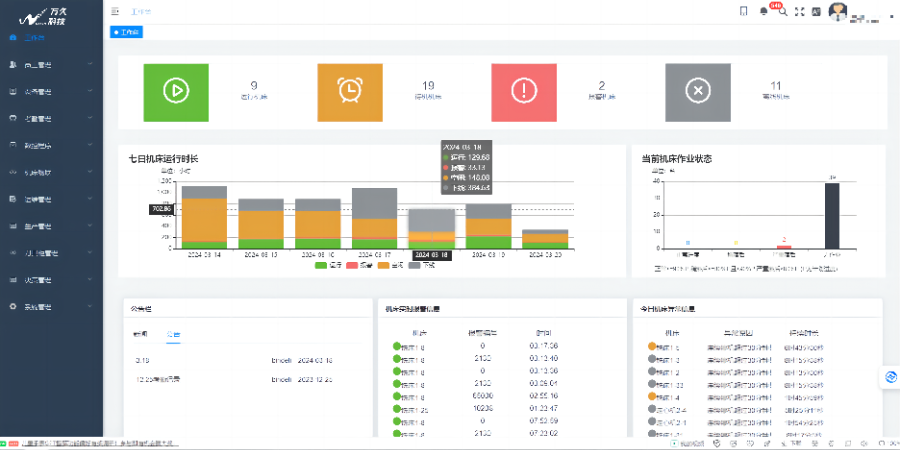Click the 11 count on grey card

tap(775, 86)
